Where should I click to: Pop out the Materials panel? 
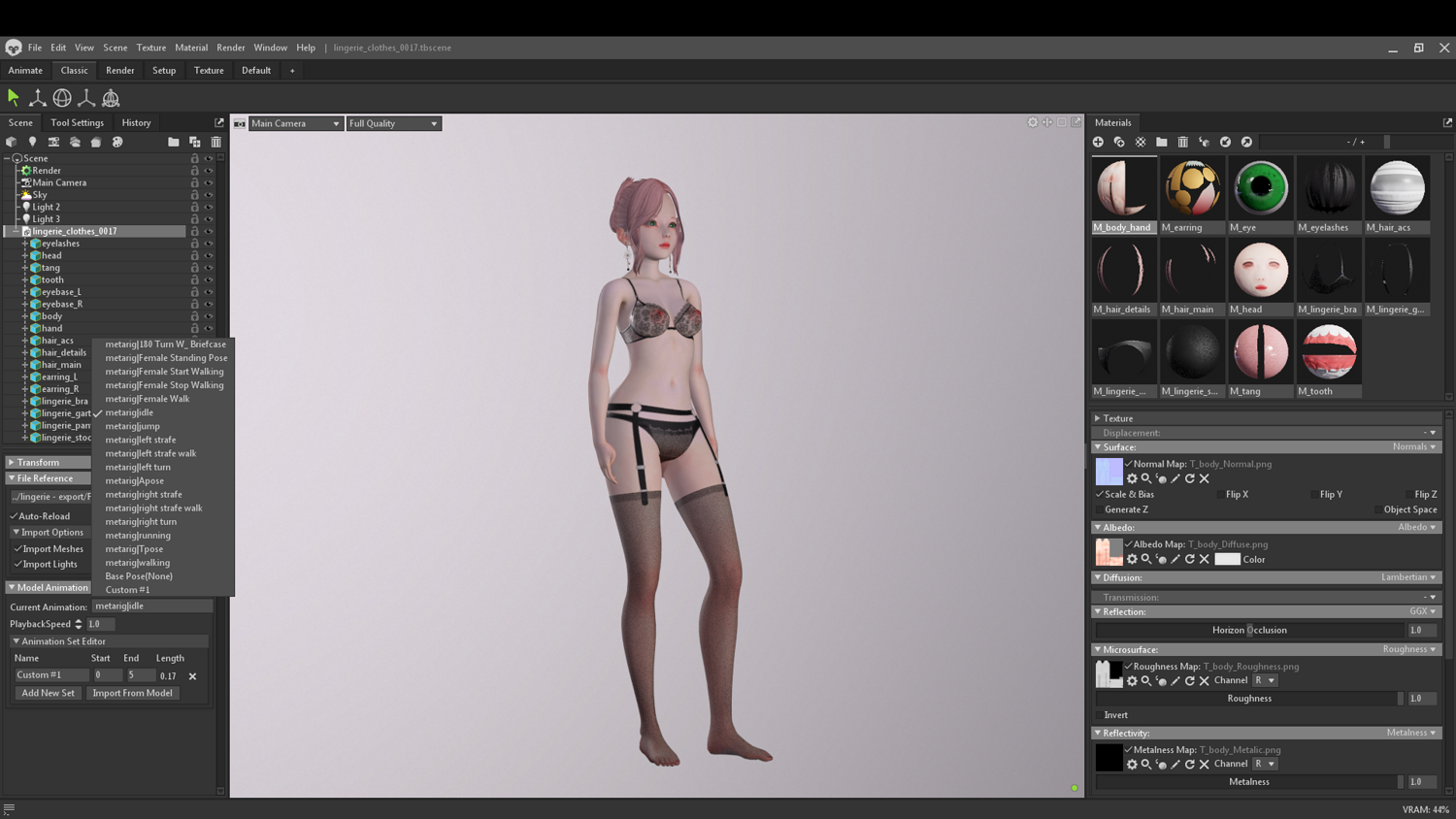pos(1447,122)
